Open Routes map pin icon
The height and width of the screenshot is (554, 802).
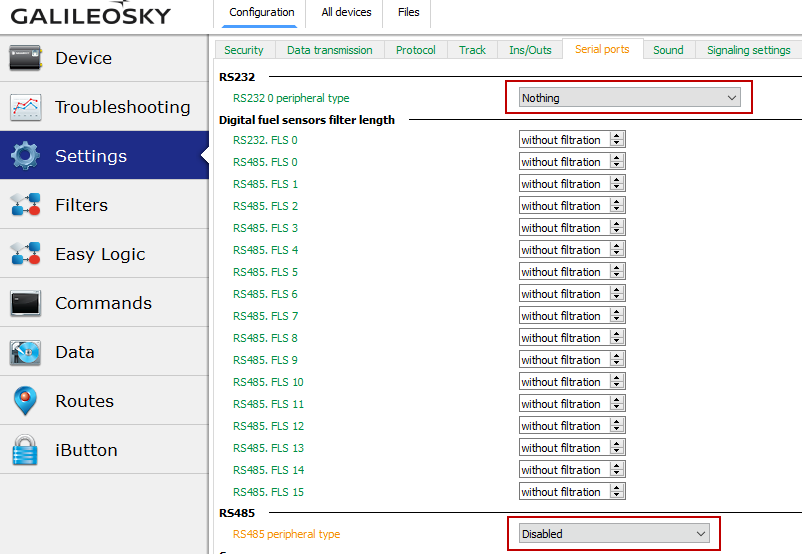pos(25,401)
